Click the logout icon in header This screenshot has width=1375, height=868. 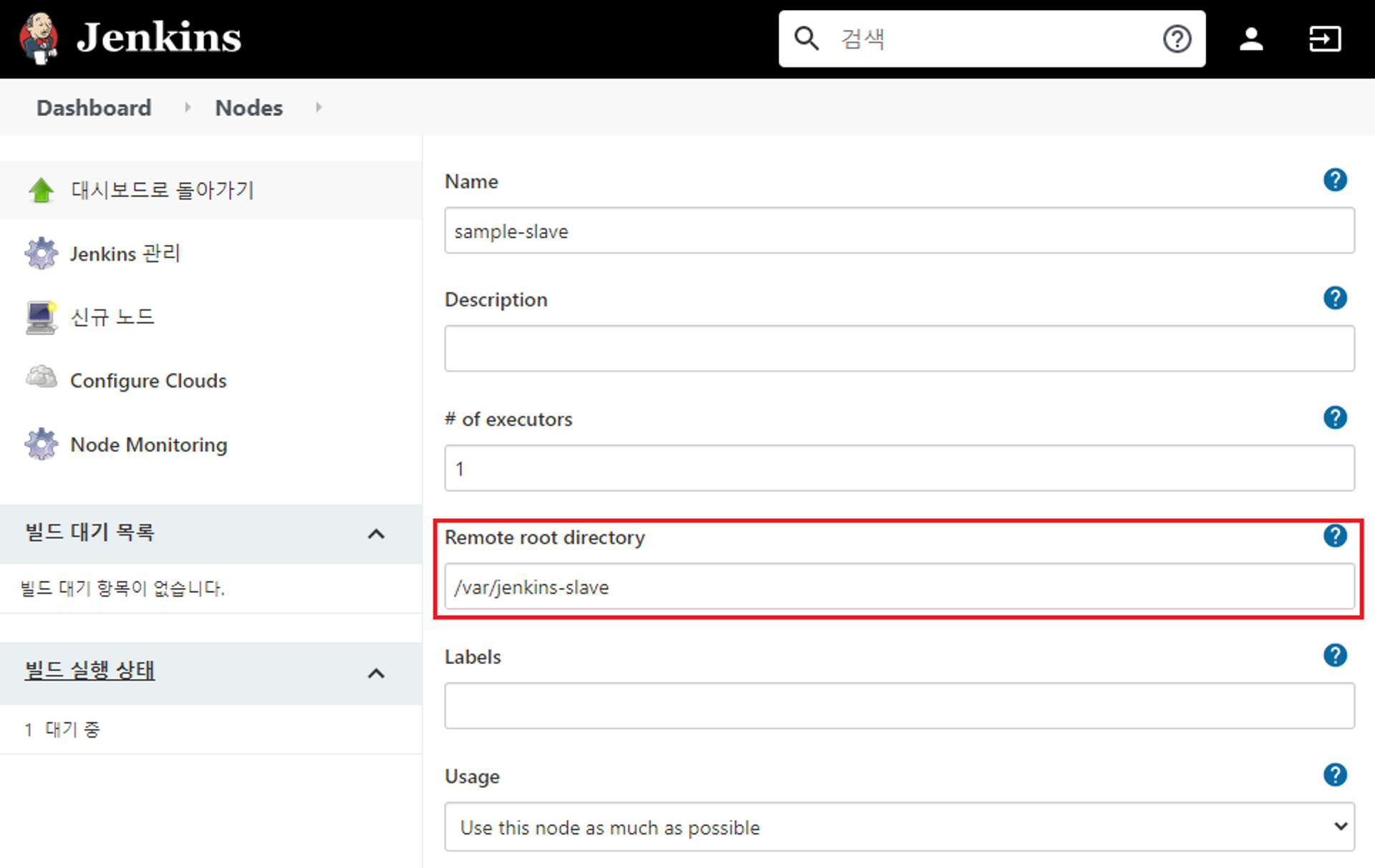tap(1325, 39)
